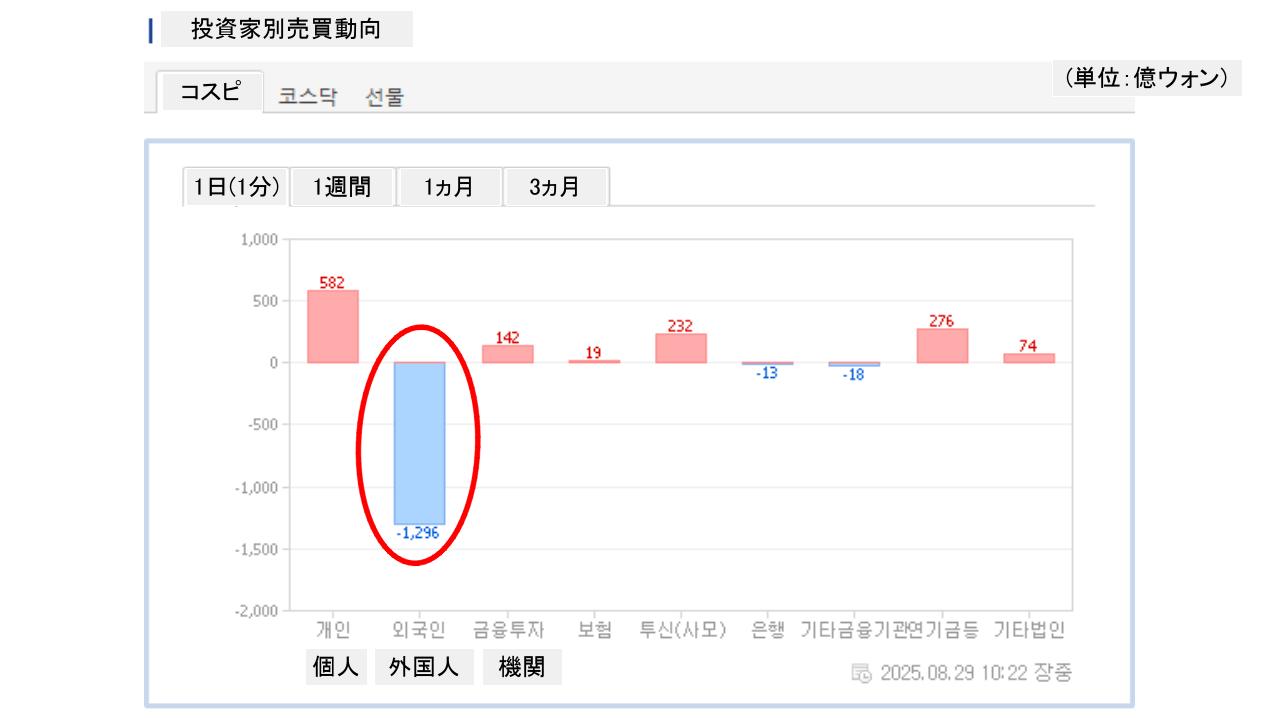Select the 금융투자 bar labeled 142

pyautogui.click(x=507, y=354)
